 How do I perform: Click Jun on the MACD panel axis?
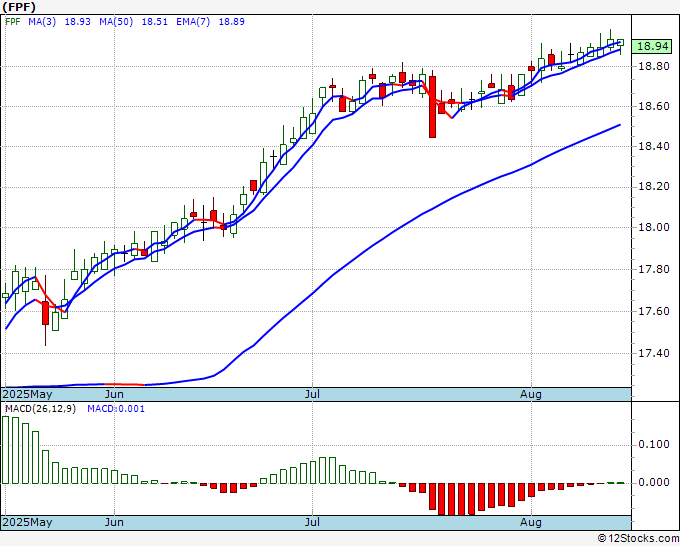pos(114,522)
